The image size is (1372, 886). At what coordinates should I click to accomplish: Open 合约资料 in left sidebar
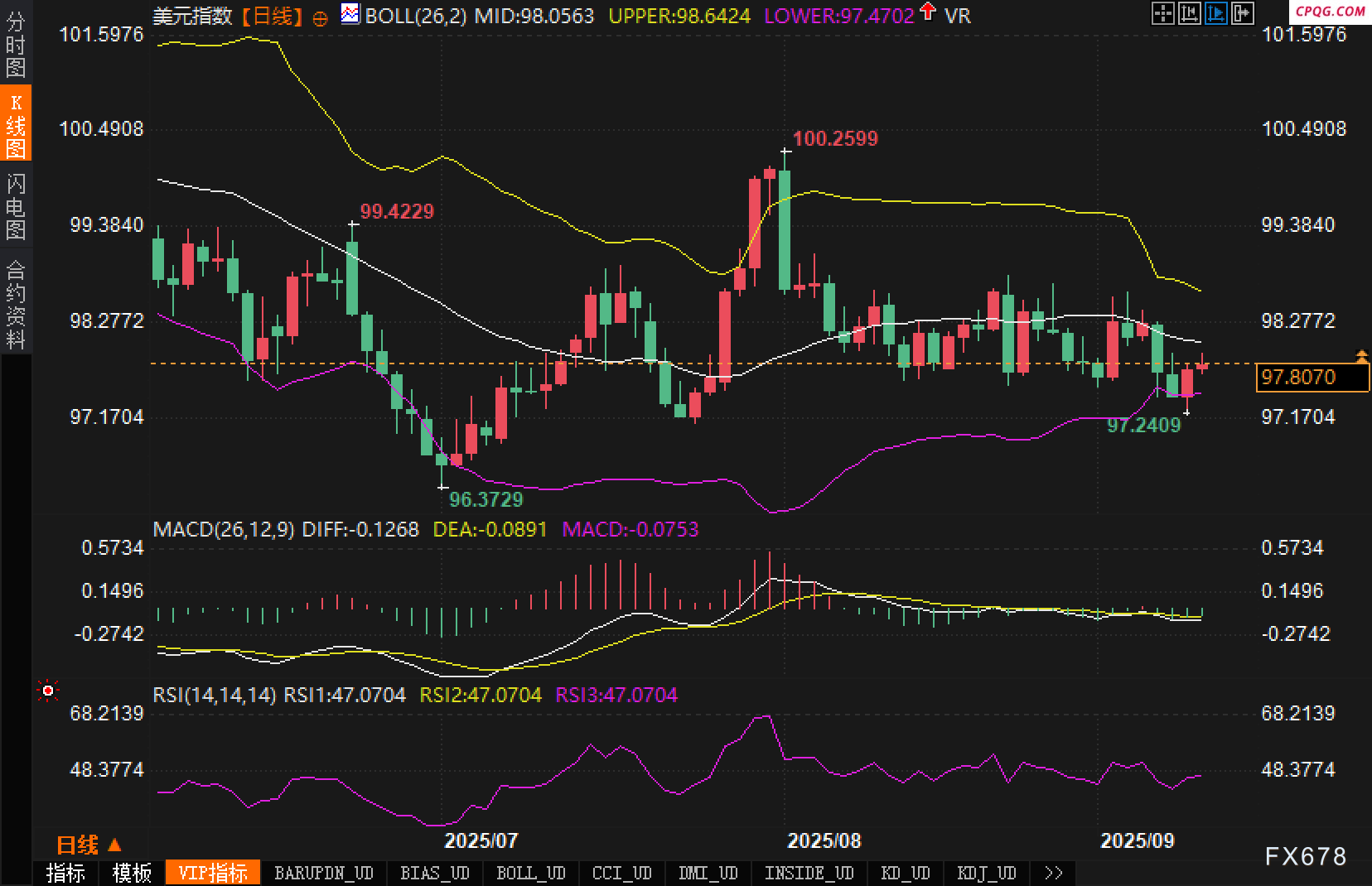pos(16,304)
